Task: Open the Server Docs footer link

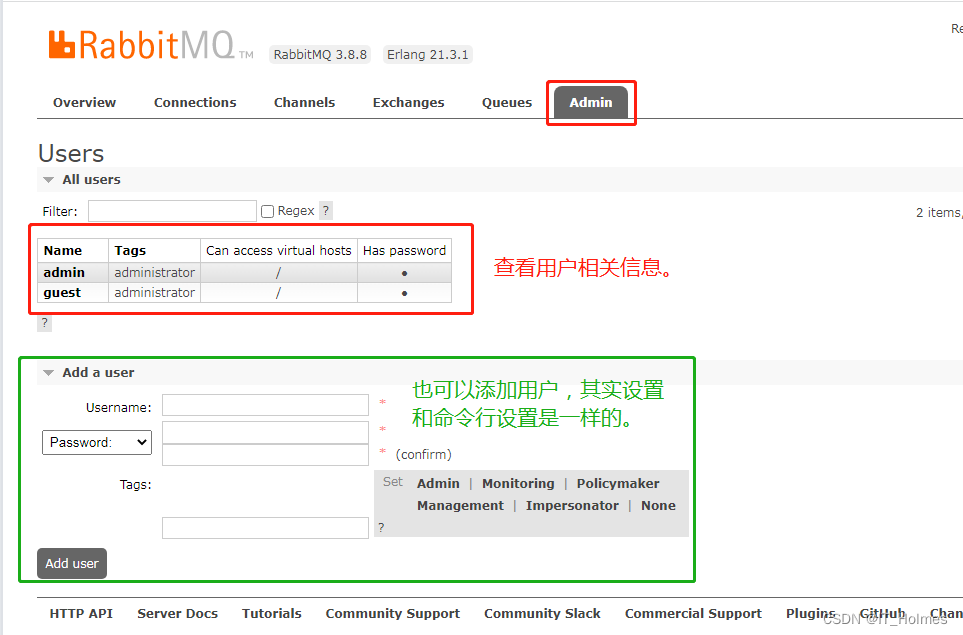Action: 177,614
